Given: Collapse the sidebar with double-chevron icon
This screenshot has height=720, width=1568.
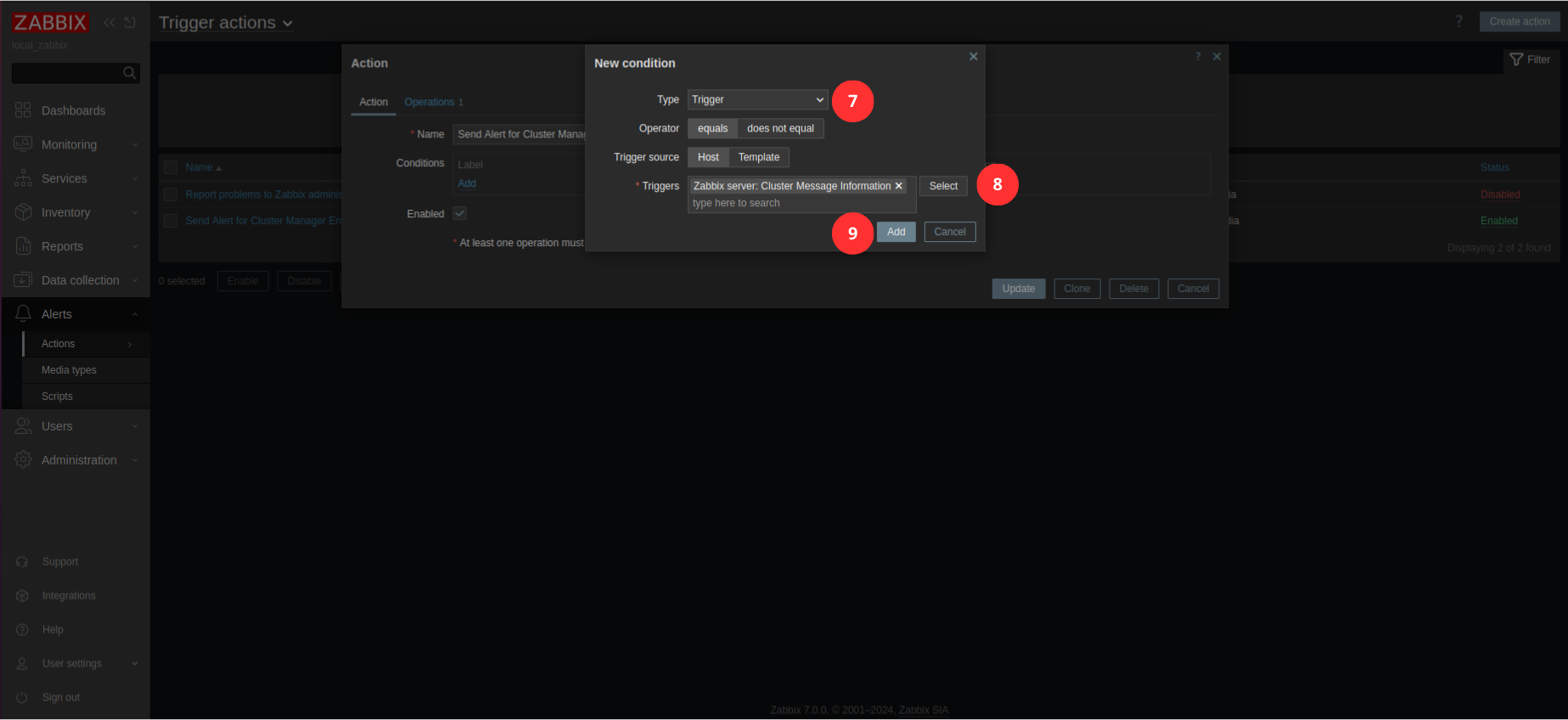Looking at the screenshot, I should 110,22.
